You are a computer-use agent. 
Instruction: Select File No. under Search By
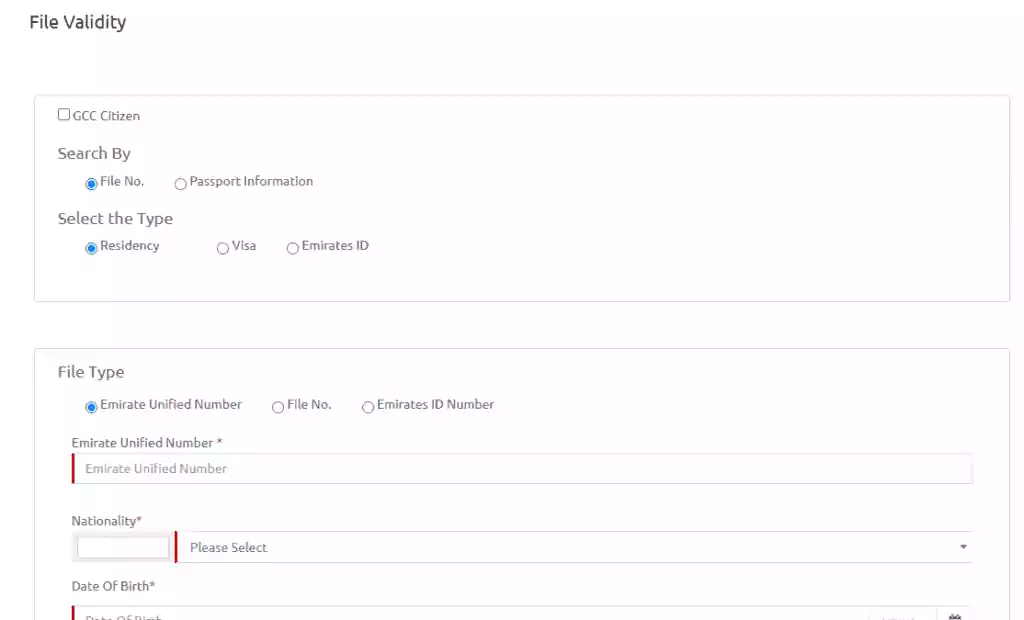91,184
